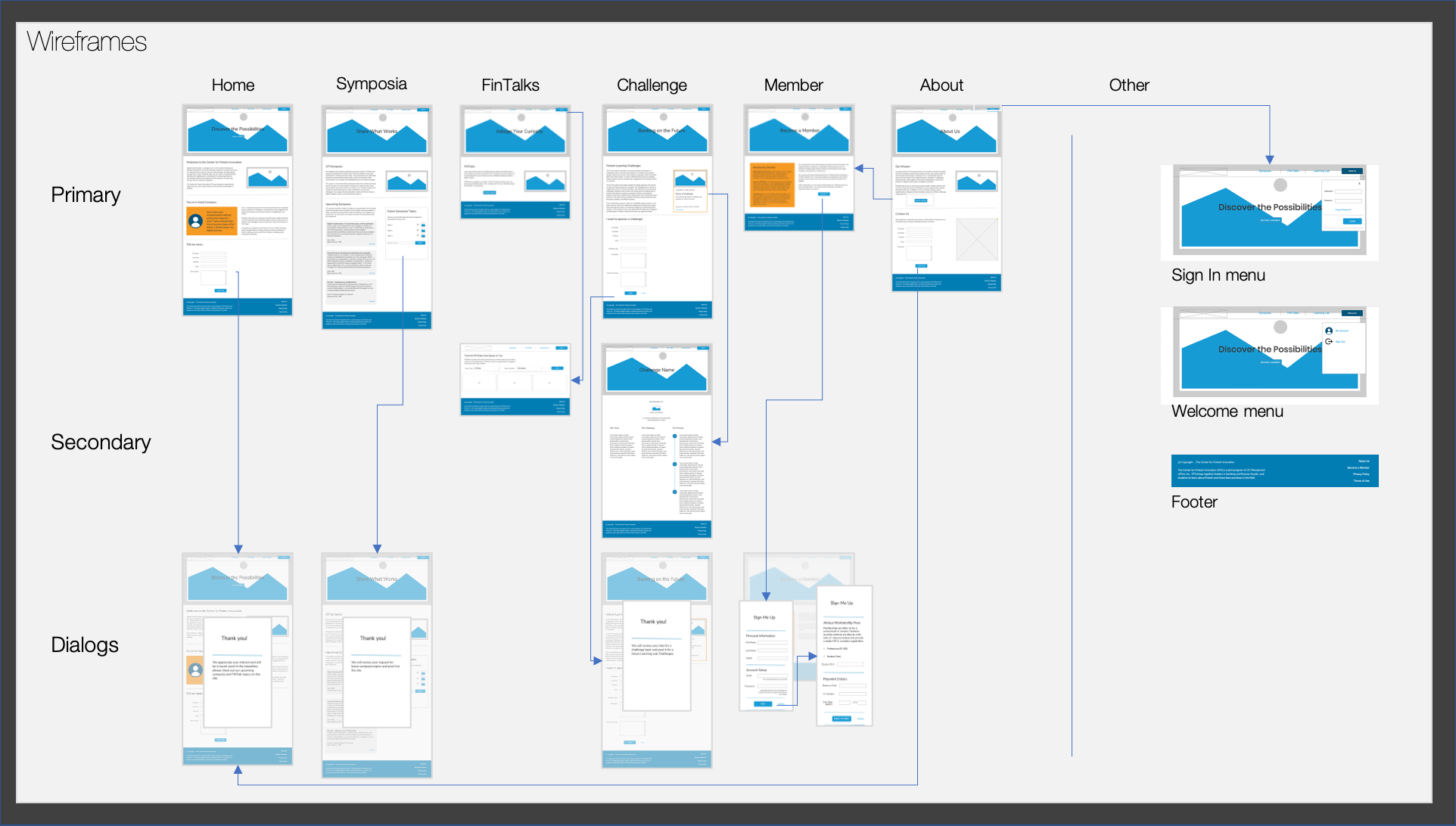Click the Sign Out exit icon in Welcome menu
The image size is (1456, 826).
coord(1328,341)
